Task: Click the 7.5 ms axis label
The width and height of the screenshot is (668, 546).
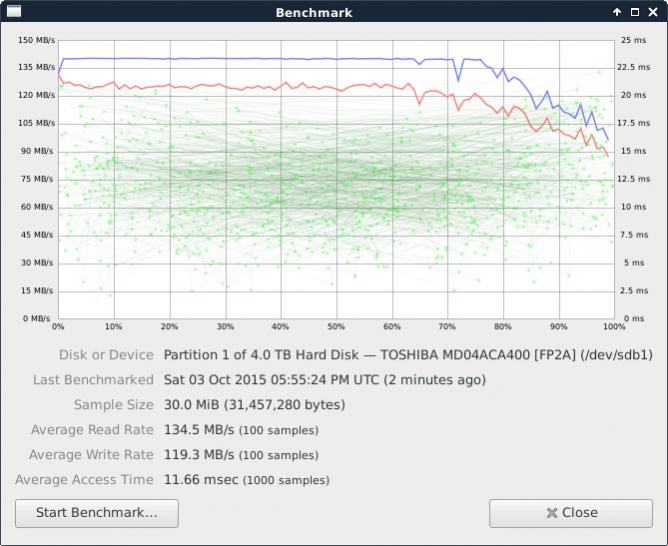Action: click(x=634, y=235)
